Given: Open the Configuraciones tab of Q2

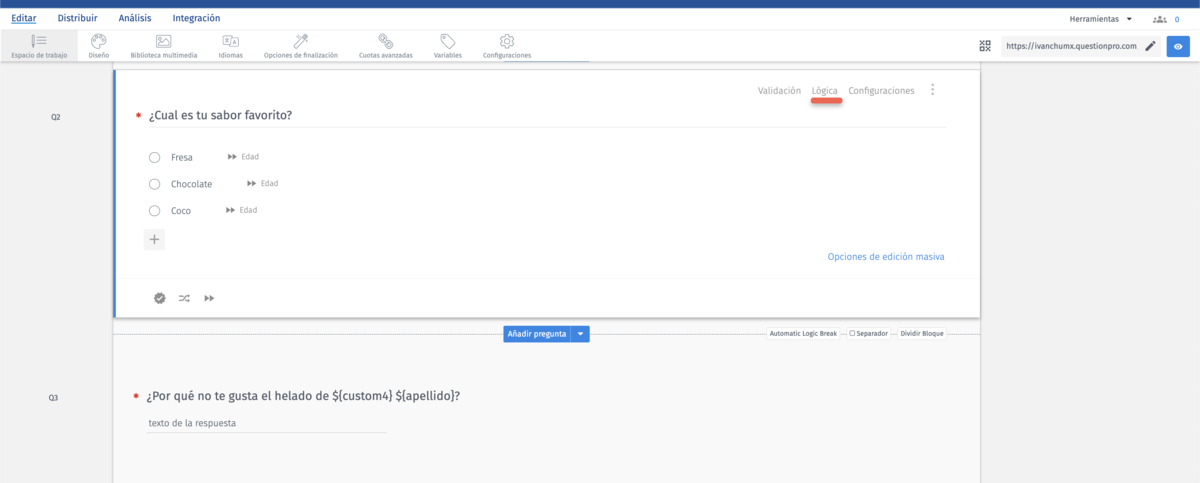Looking at the screenshot, I should pyautogui.click(x=881, y=90).
